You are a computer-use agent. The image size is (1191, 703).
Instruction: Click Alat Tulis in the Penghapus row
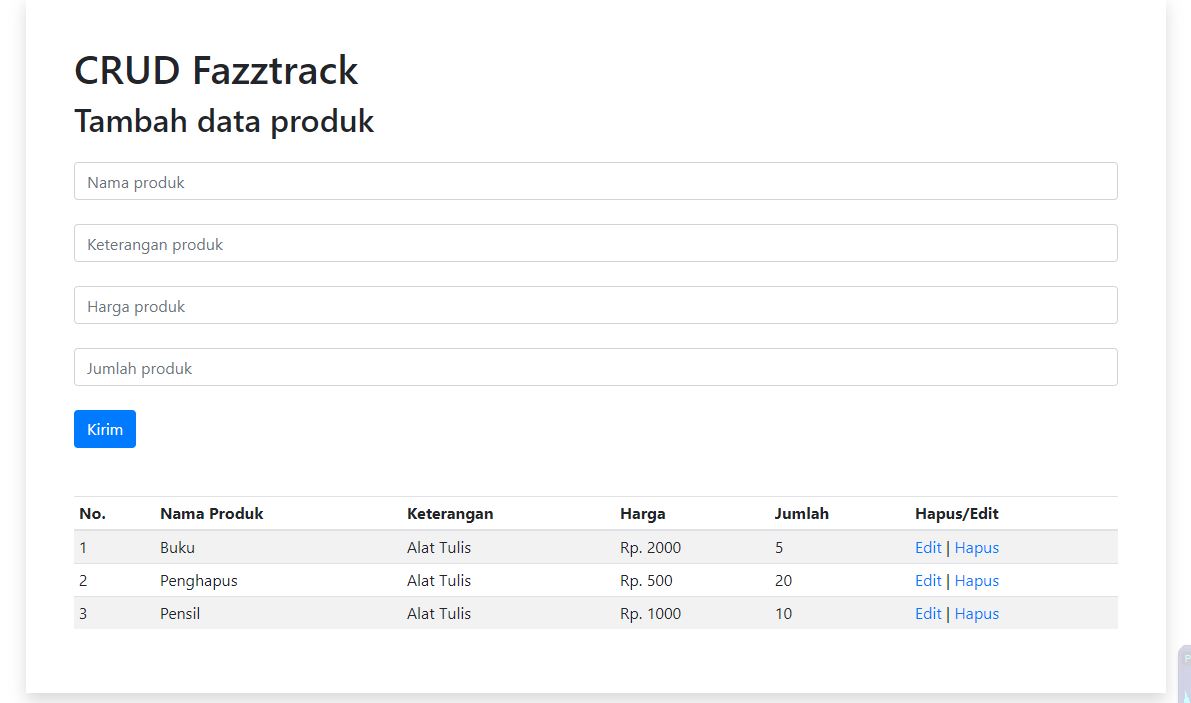click(x=439, y=581)
